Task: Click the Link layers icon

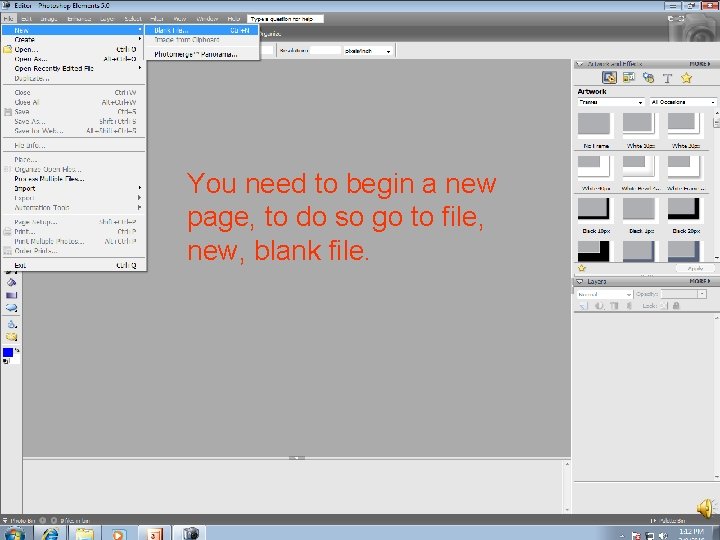Action: [630, 306]
